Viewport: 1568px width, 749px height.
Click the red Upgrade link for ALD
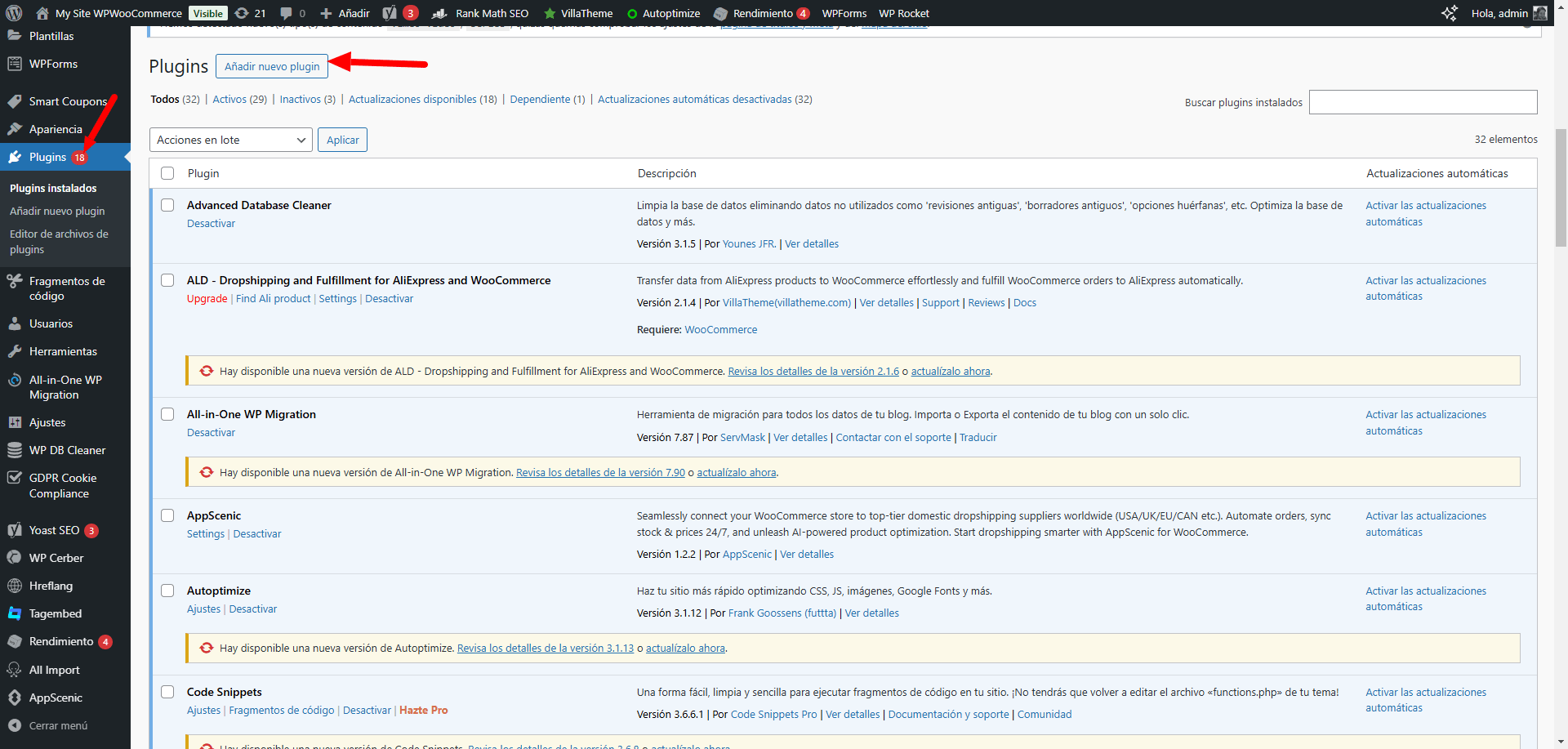207,298
